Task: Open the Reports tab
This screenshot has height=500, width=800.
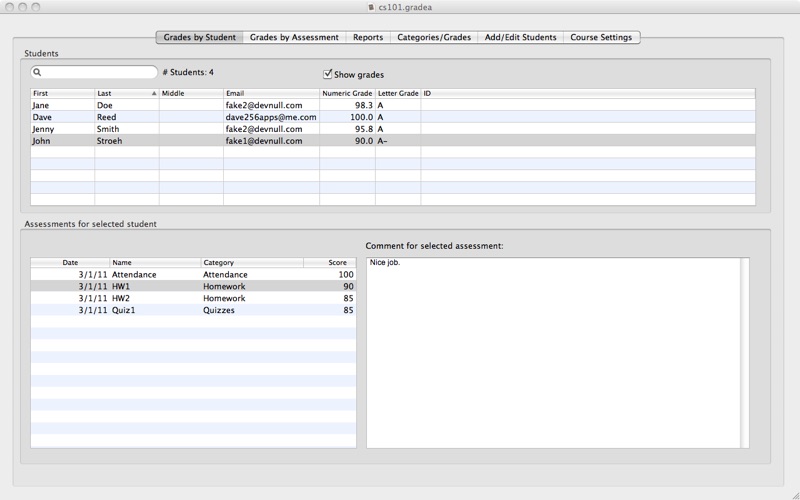Action: pyautogui.click(x=368, y=37)
